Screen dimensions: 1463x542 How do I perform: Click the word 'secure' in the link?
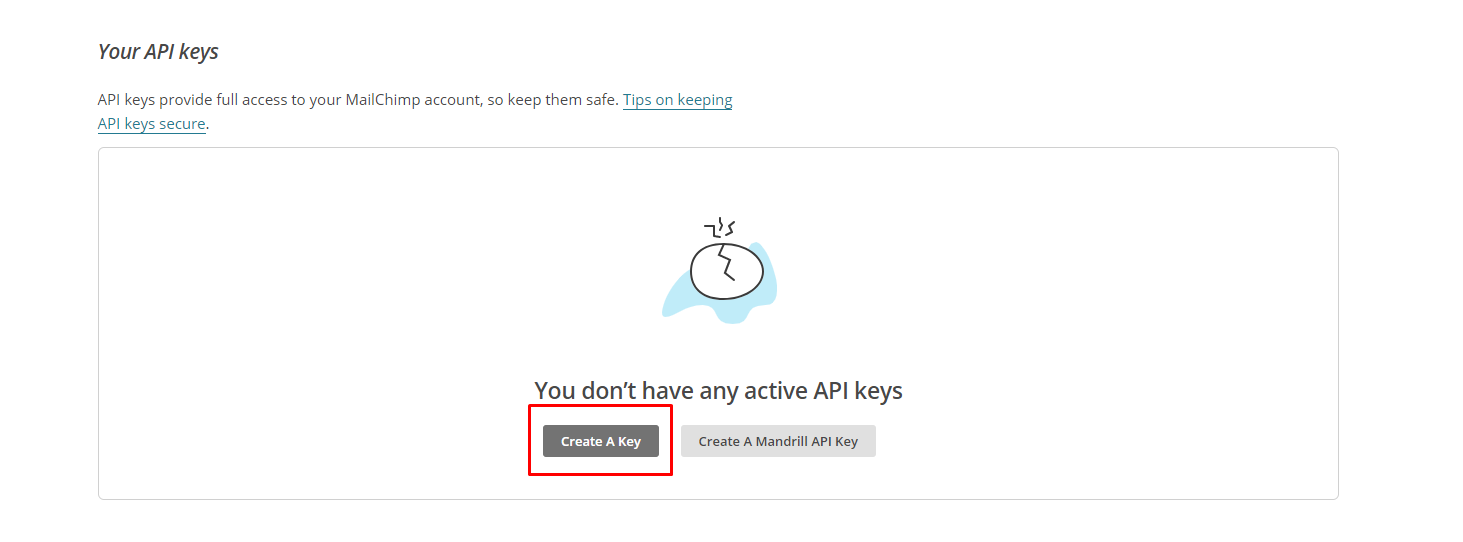[x=181, y=124]
